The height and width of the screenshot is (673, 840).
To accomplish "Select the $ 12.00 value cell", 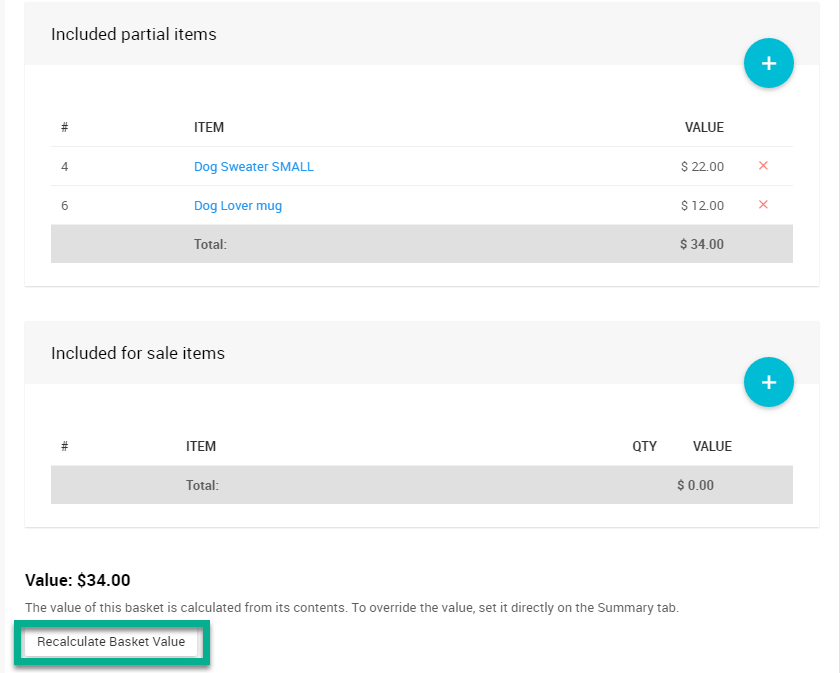I will pos(702,206).
